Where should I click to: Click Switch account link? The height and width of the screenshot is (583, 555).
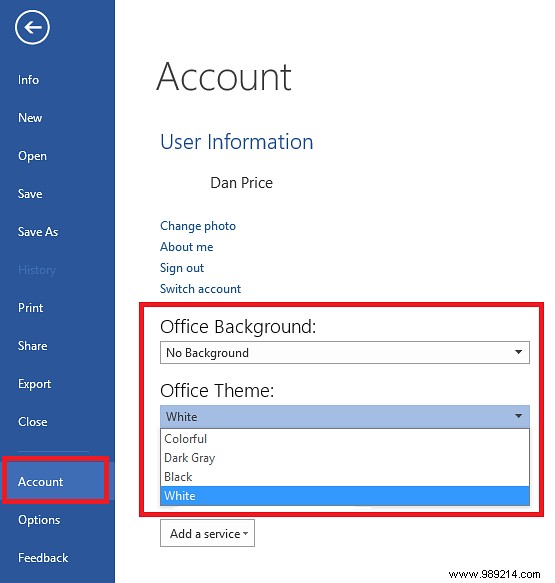click(x=200, y=289)
